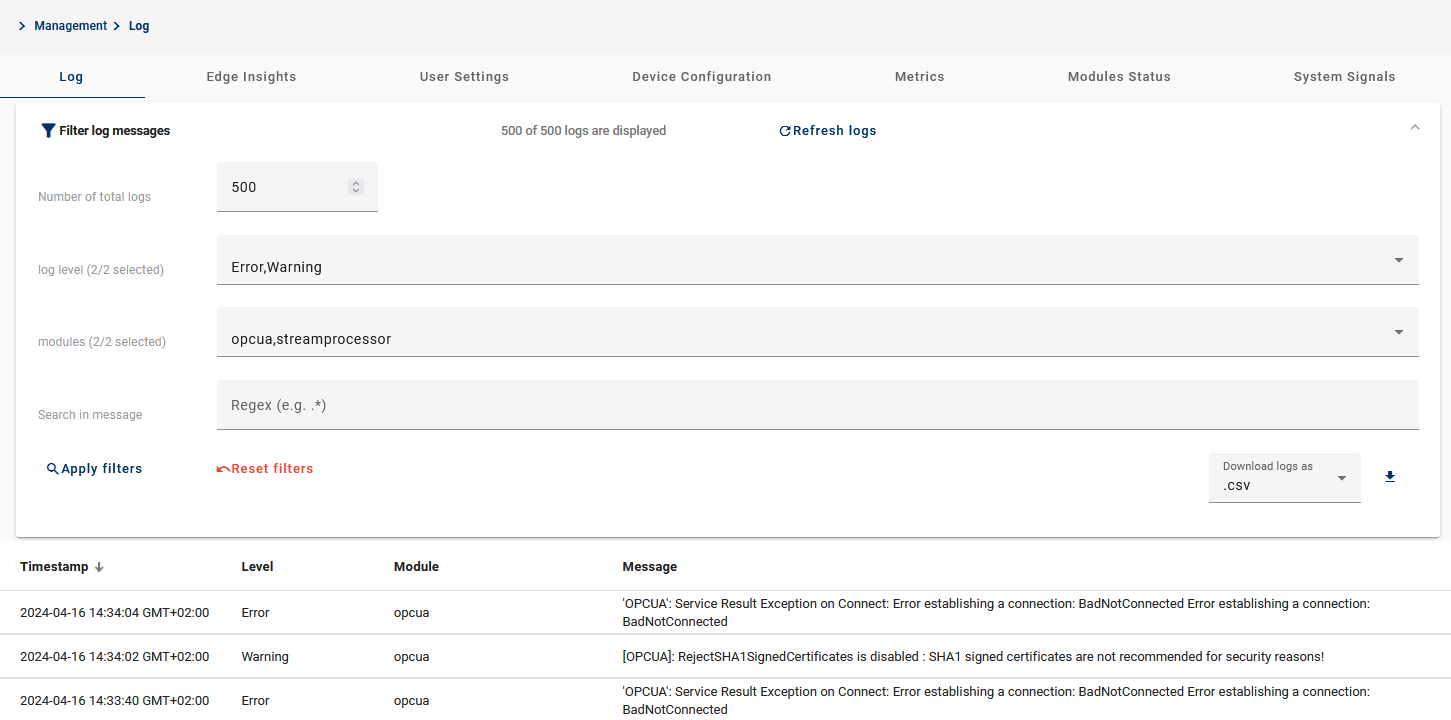Switch to the Edge Insights tab

coord(251,77)
